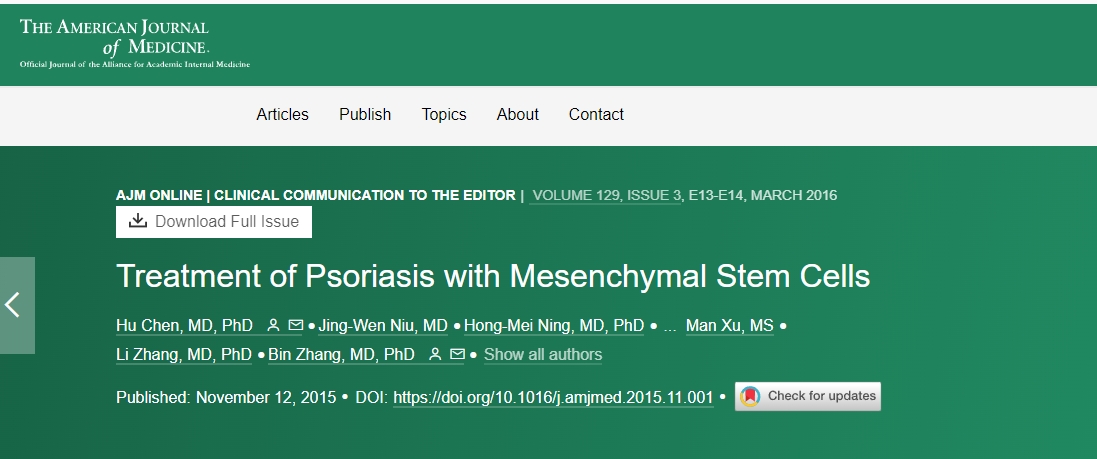Click the person icon next to Bin Zhang
1097x459 pixels.
click(x=435, y=354)
